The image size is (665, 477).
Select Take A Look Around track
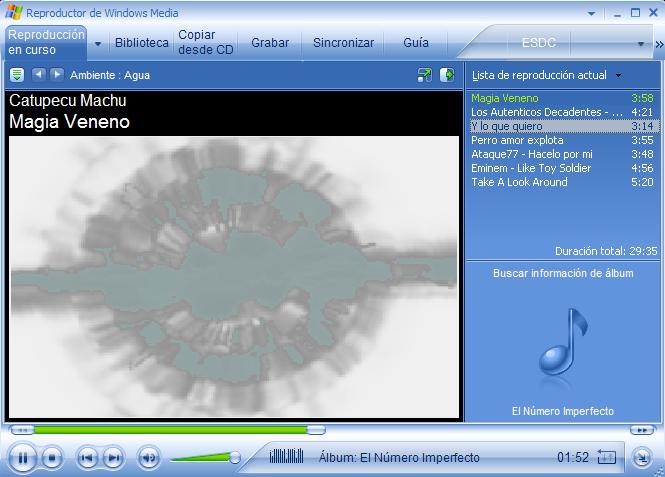[562, 182]
